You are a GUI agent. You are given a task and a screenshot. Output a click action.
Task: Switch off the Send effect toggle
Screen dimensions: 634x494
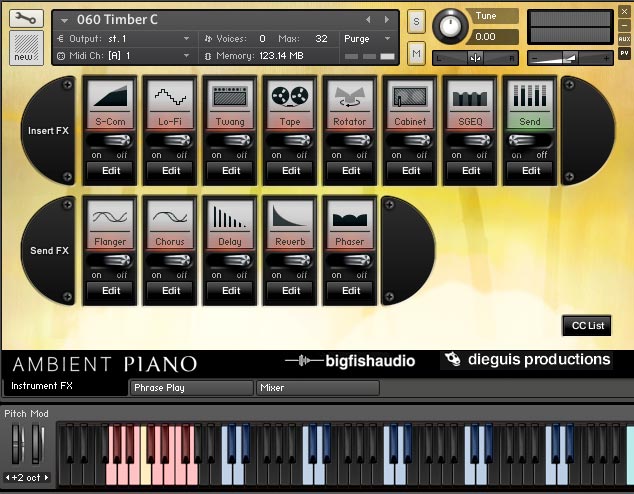529,141
